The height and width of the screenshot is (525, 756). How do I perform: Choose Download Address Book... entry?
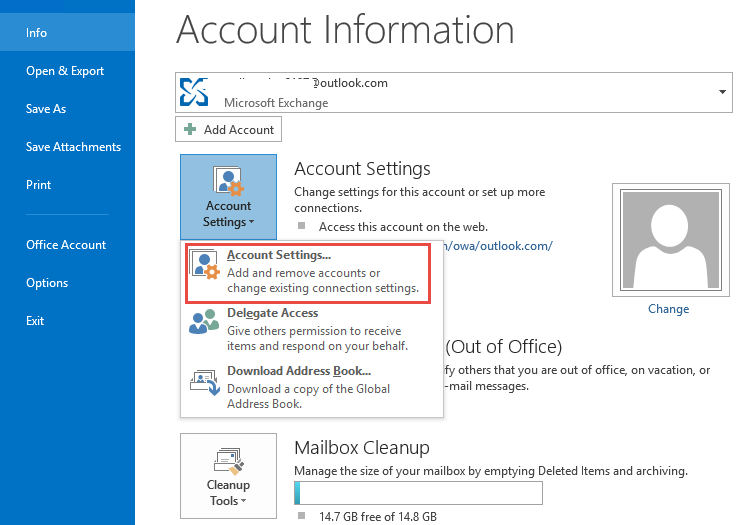(311, 390)
